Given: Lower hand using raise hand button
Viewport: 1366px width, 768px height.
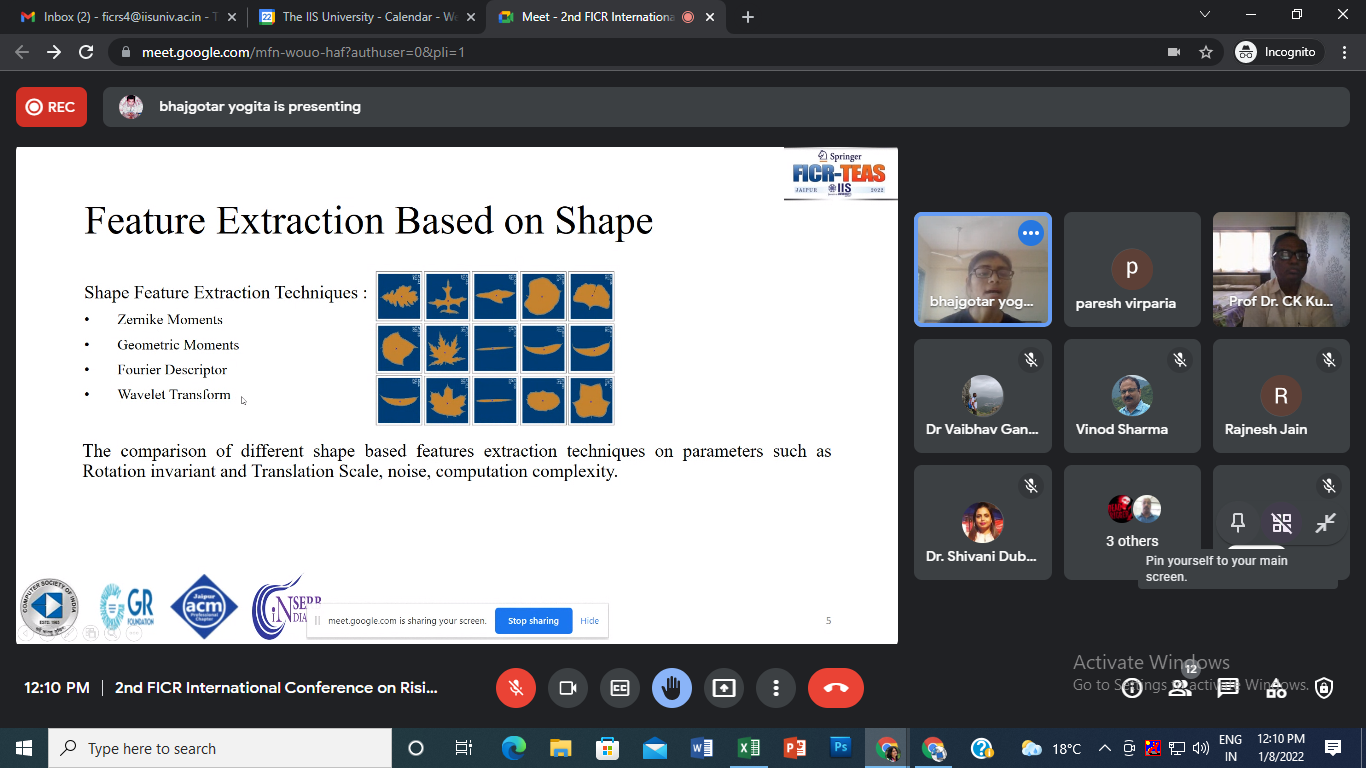Looking at the screenshot, I should pyautogui.click(x=672, y=688).
